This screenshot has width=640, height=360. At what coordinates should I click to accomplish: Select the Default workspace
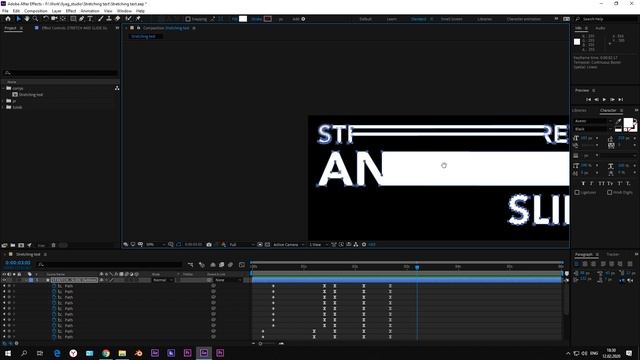(x=365, y=19)
